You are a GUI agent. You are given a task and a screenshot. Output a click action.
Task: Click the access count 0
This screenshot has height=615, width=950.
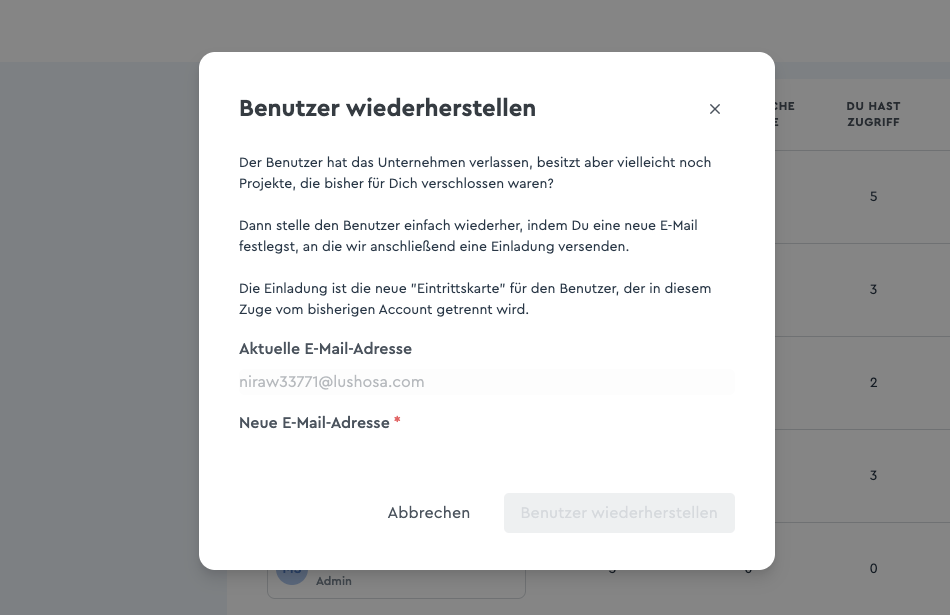(x=873, y=568)
